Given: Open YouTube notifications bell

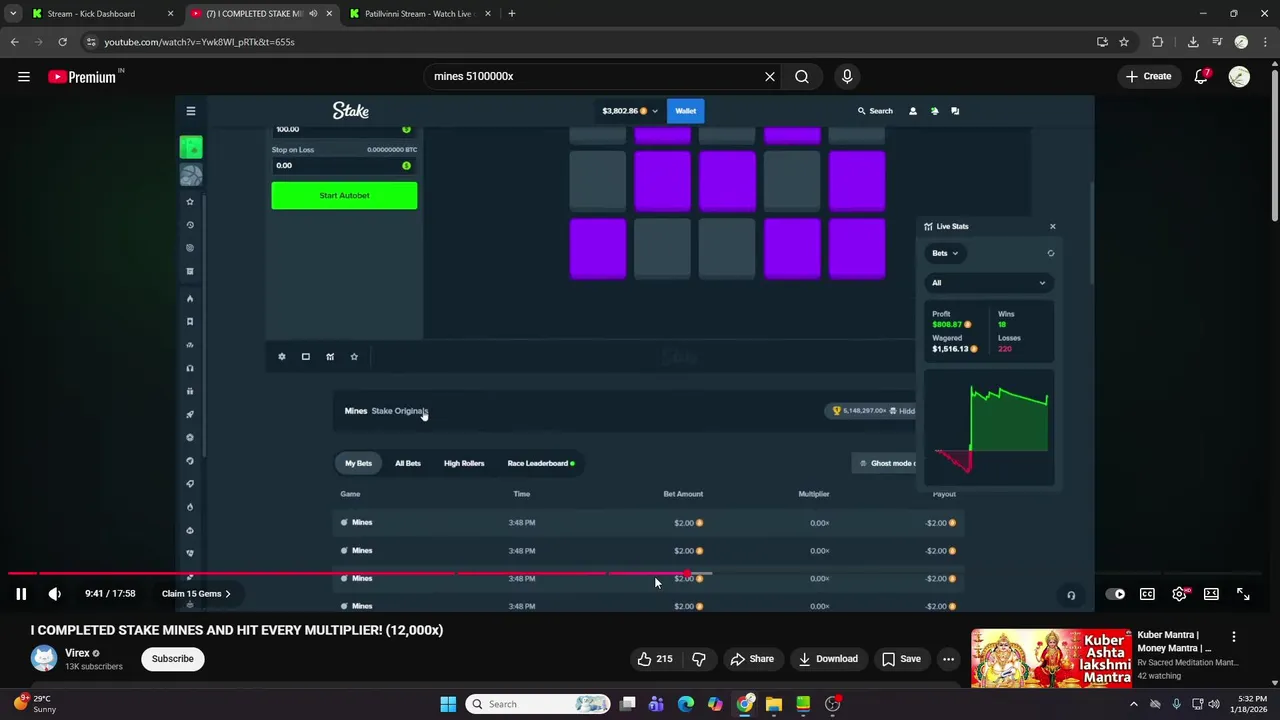Looking at the screenshot, I should point(1201,76).
